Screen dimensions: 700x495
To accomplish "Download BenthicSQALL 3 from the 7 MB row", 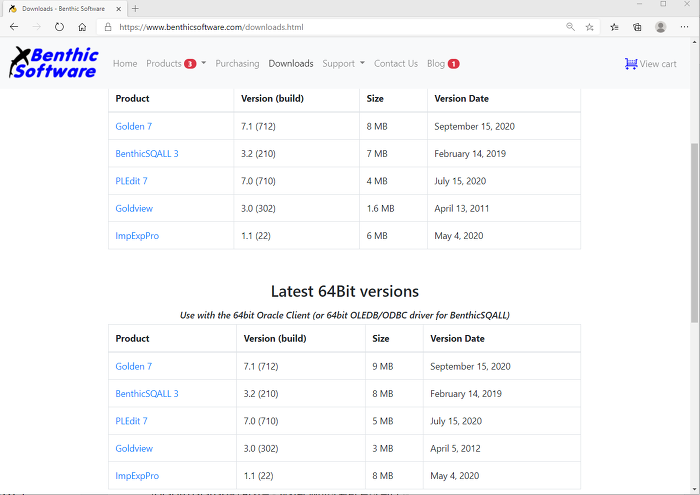I will point(146,154).
